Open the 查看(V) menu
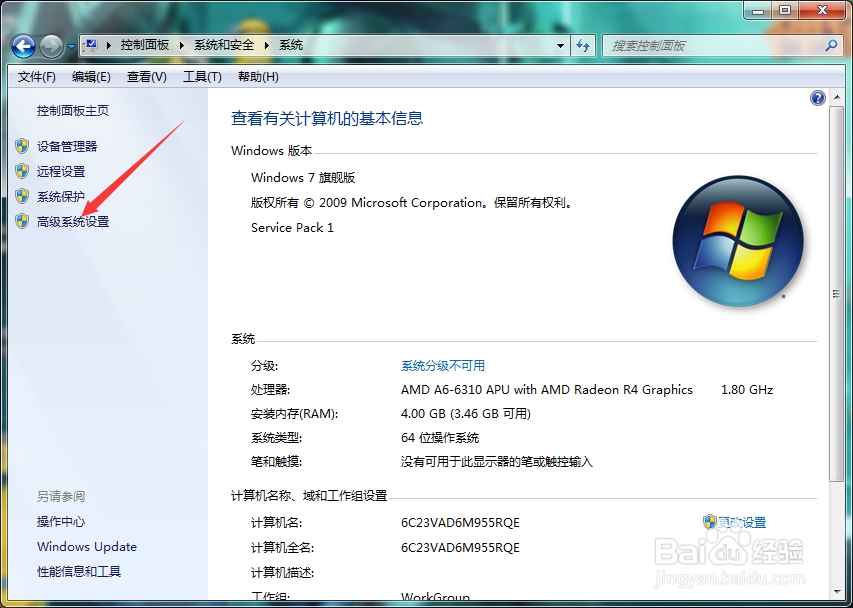Image resolution: width=853 pixels, height=608 pixels. coord(146,77)
